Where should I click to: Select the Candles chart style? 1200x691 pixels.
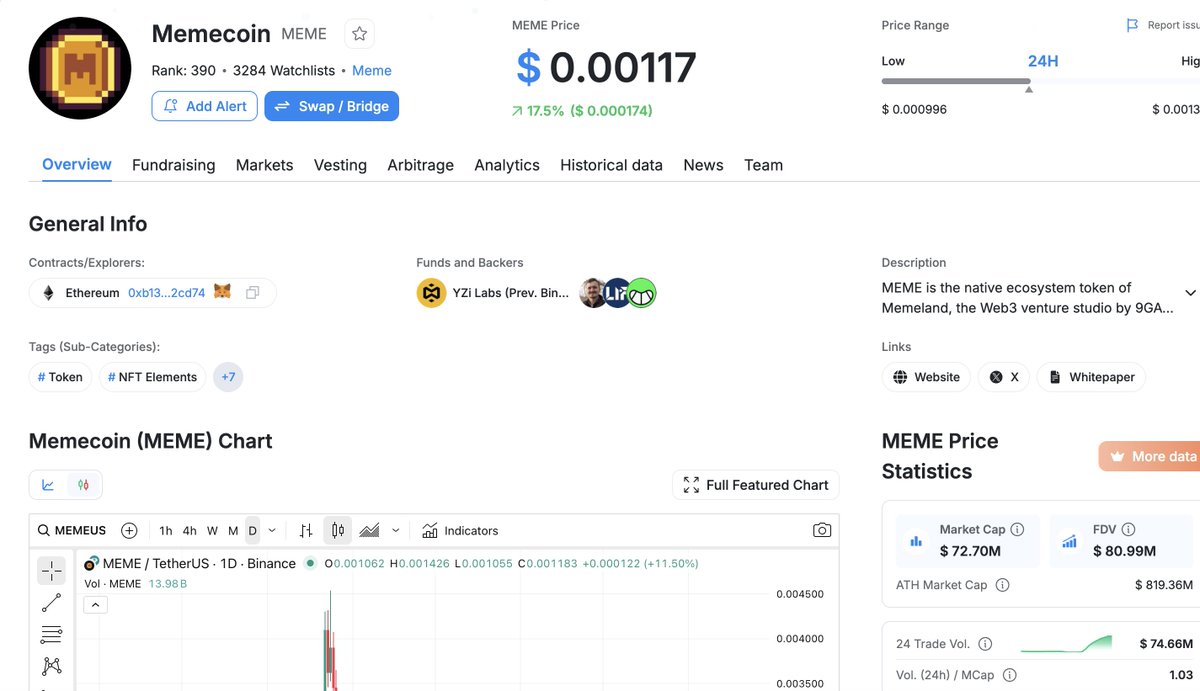338,531
